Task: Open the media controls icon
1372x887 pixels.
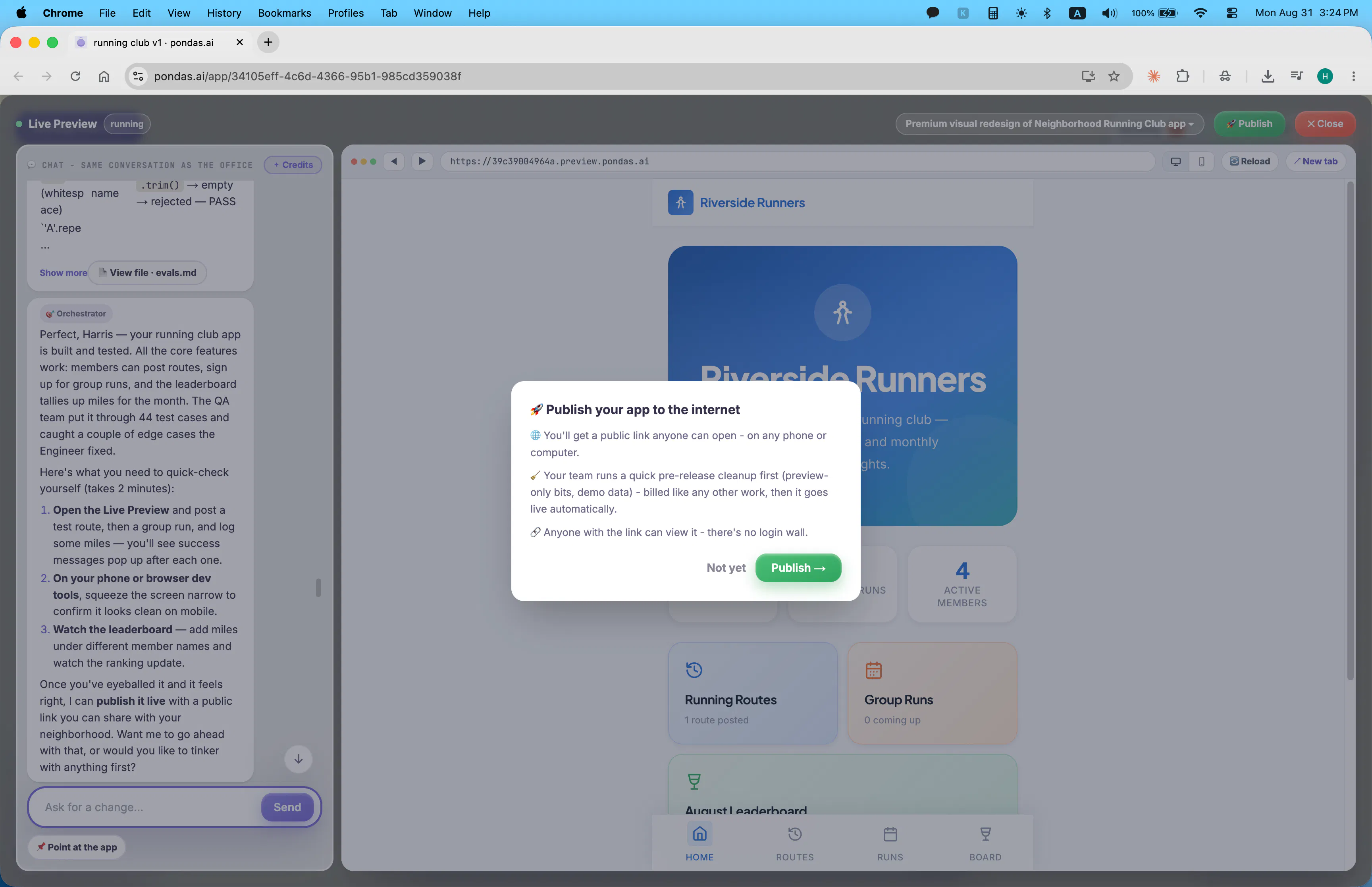Action: [1296, 76]
